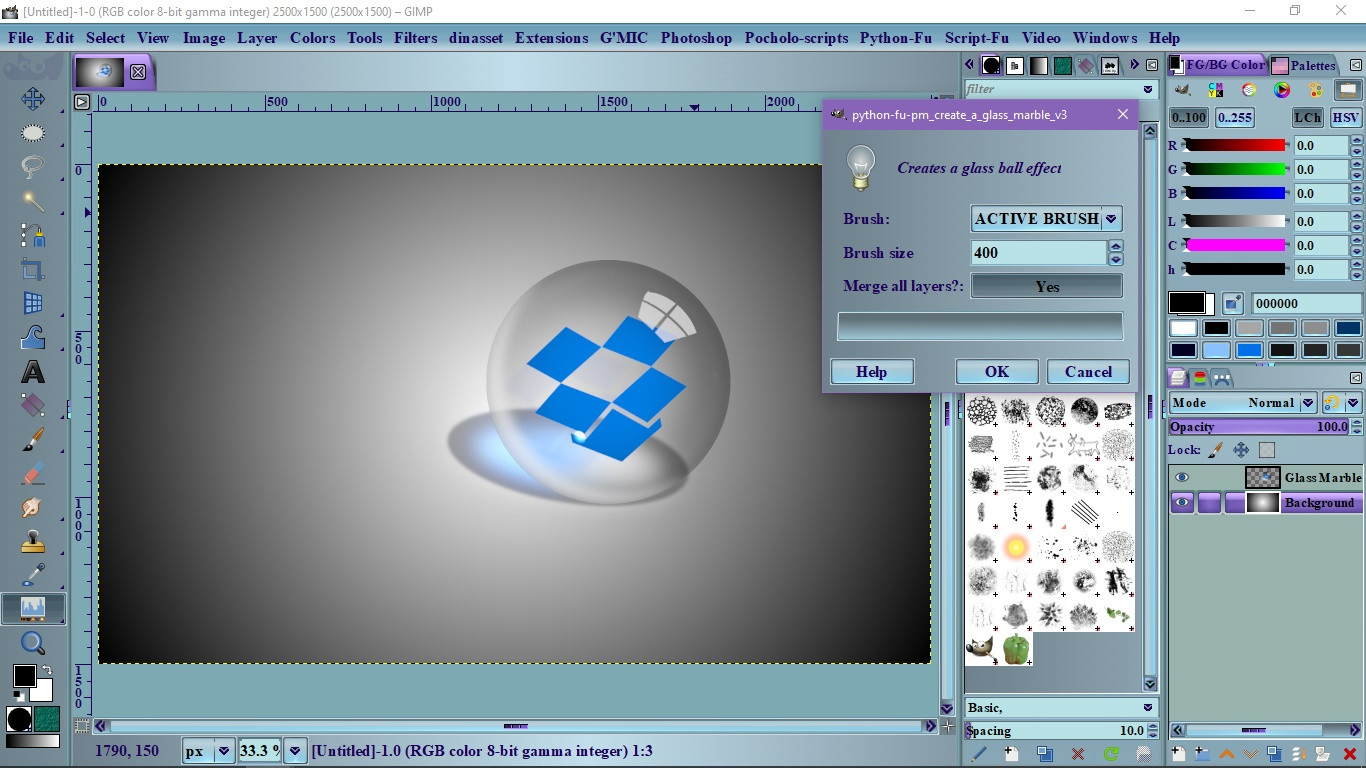This screenshot has height=768, width=1366.
Task: Click OK in glass marble dialog
Action: pos(997,372)
